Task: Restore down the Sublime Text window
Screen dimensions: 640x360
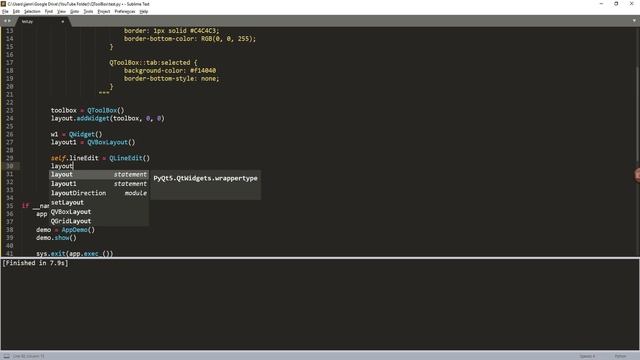Action: coord(616,4)
